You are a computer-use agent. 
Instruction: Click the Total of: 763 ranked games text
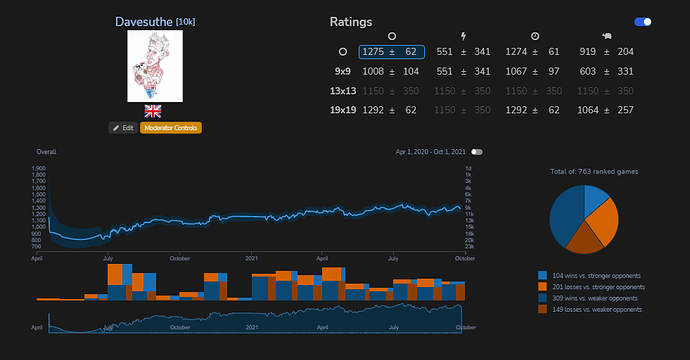[x=594, y=172]
